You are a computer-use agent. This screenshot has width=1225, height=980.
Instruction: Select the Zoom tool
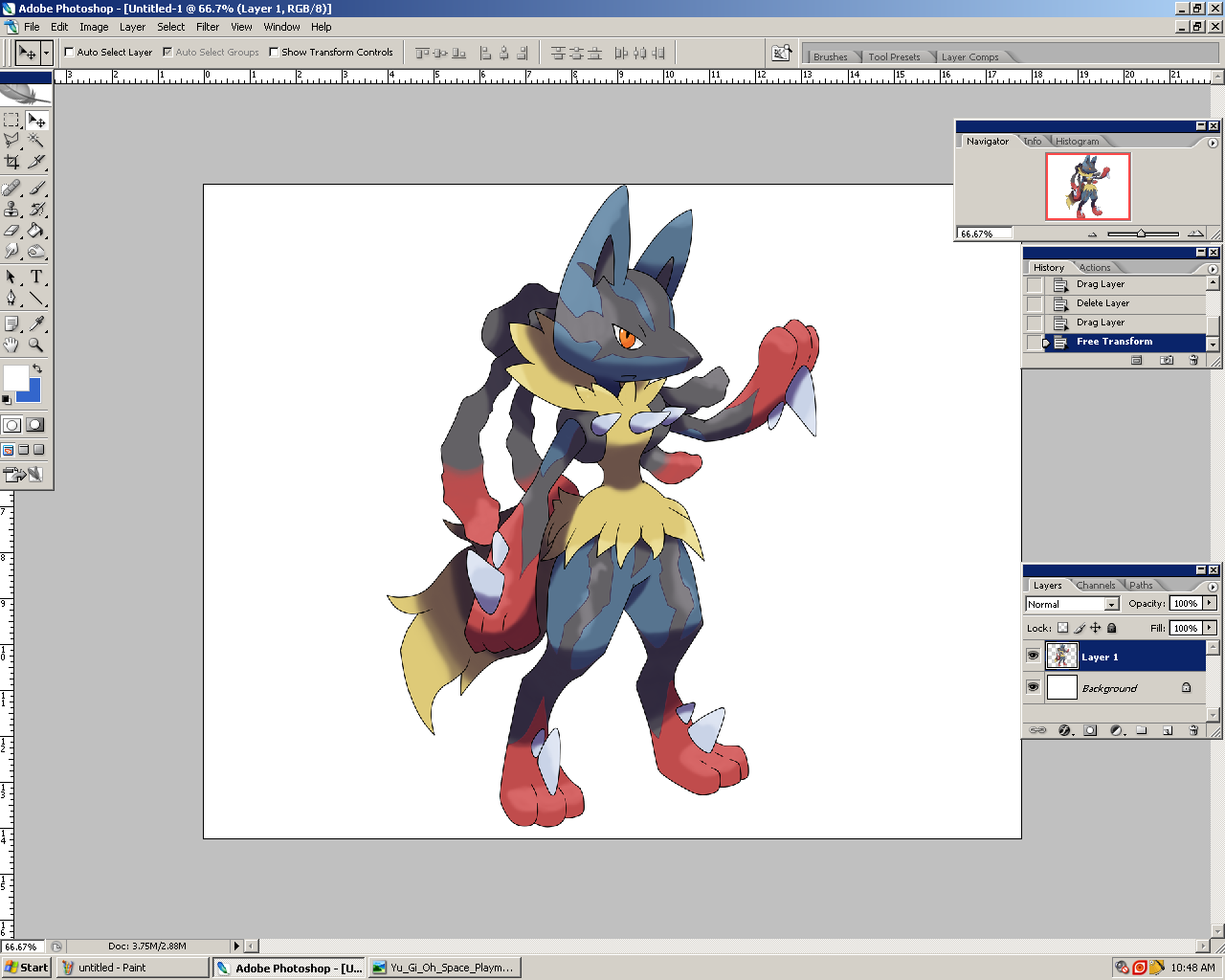click(36, 345)
